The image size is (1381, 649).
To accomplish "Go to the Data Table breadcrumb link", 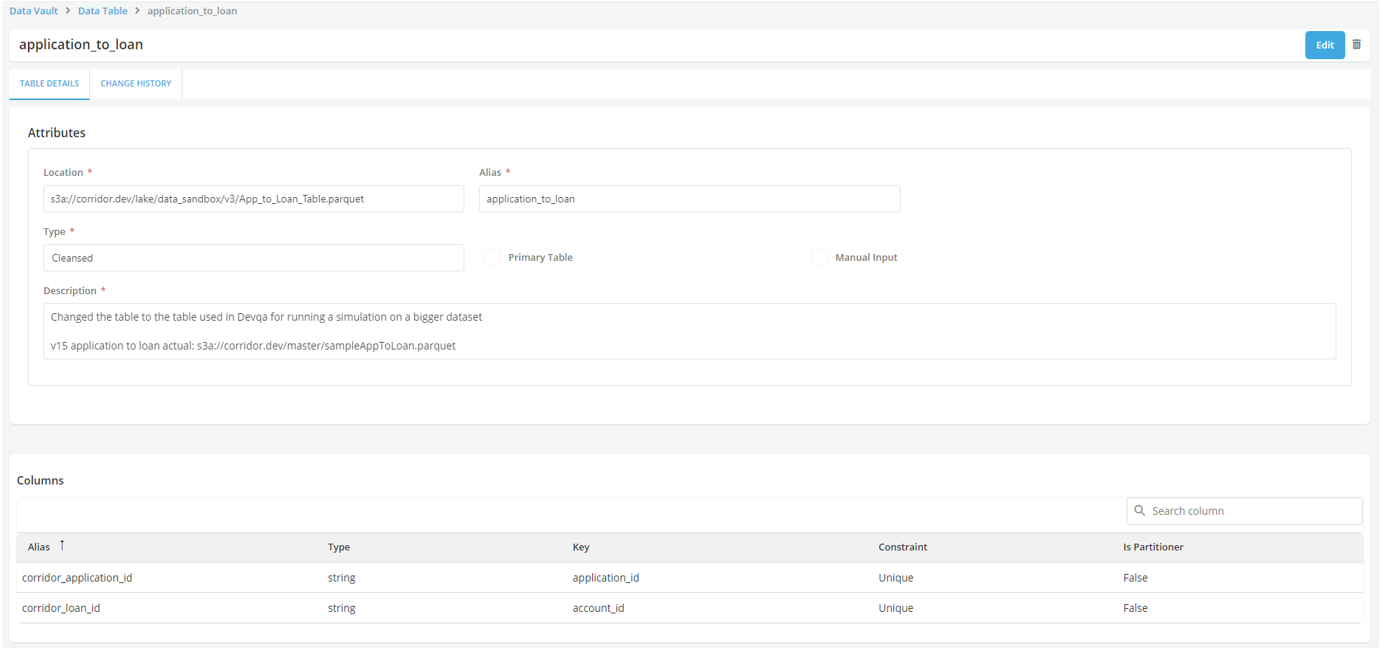I will click(102, 11).
